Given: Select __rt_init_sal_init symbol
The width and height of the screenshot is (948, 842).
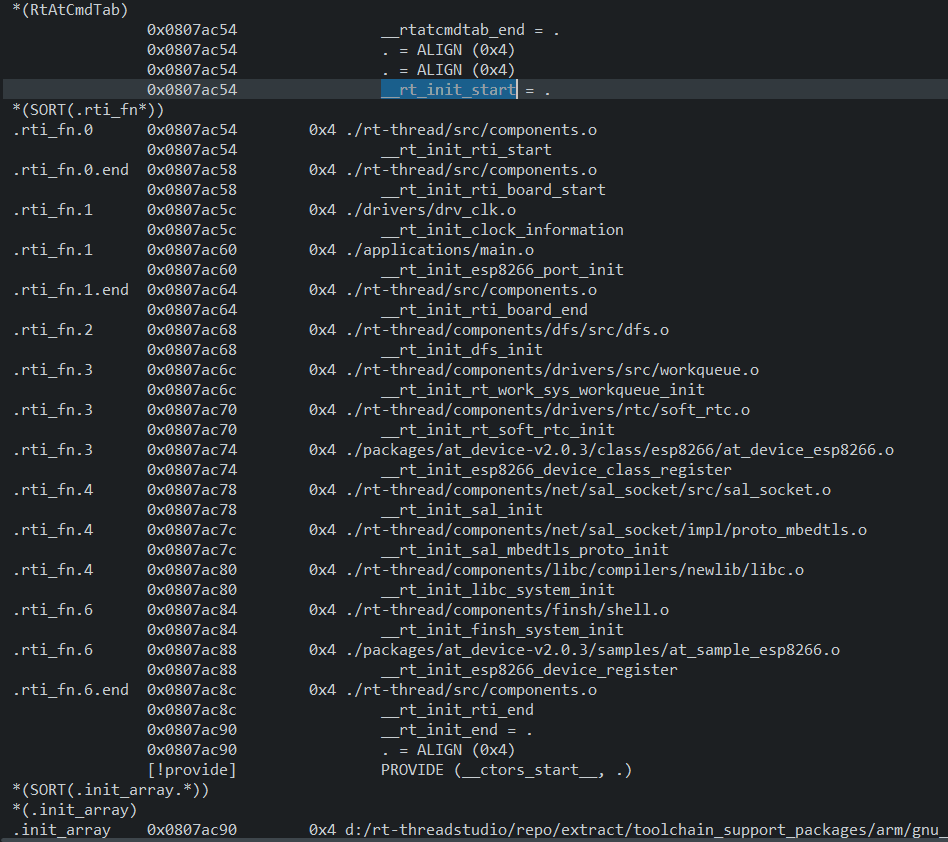Looking at the screenshot, I should tap(462, 510).
